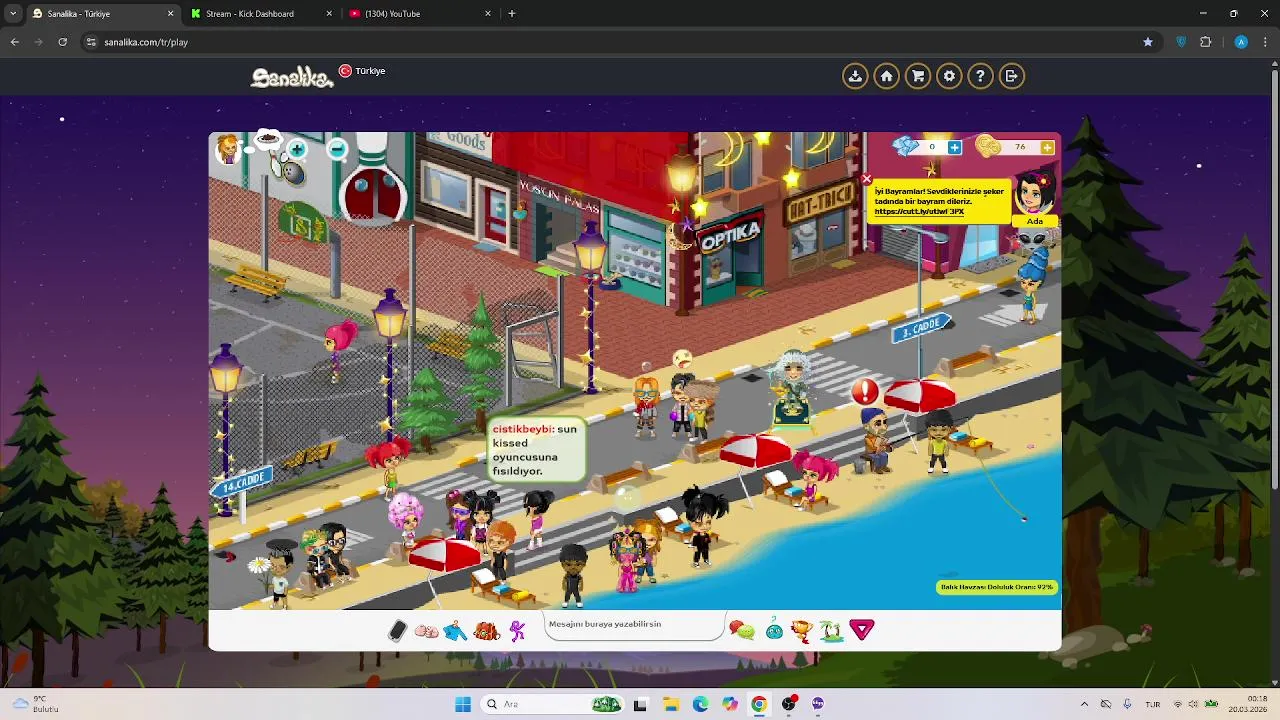Image resolution: width=1280 pixels, height=720 pixels.
Task: Click the 14.CADDE street sign
Action: [241, 483]
